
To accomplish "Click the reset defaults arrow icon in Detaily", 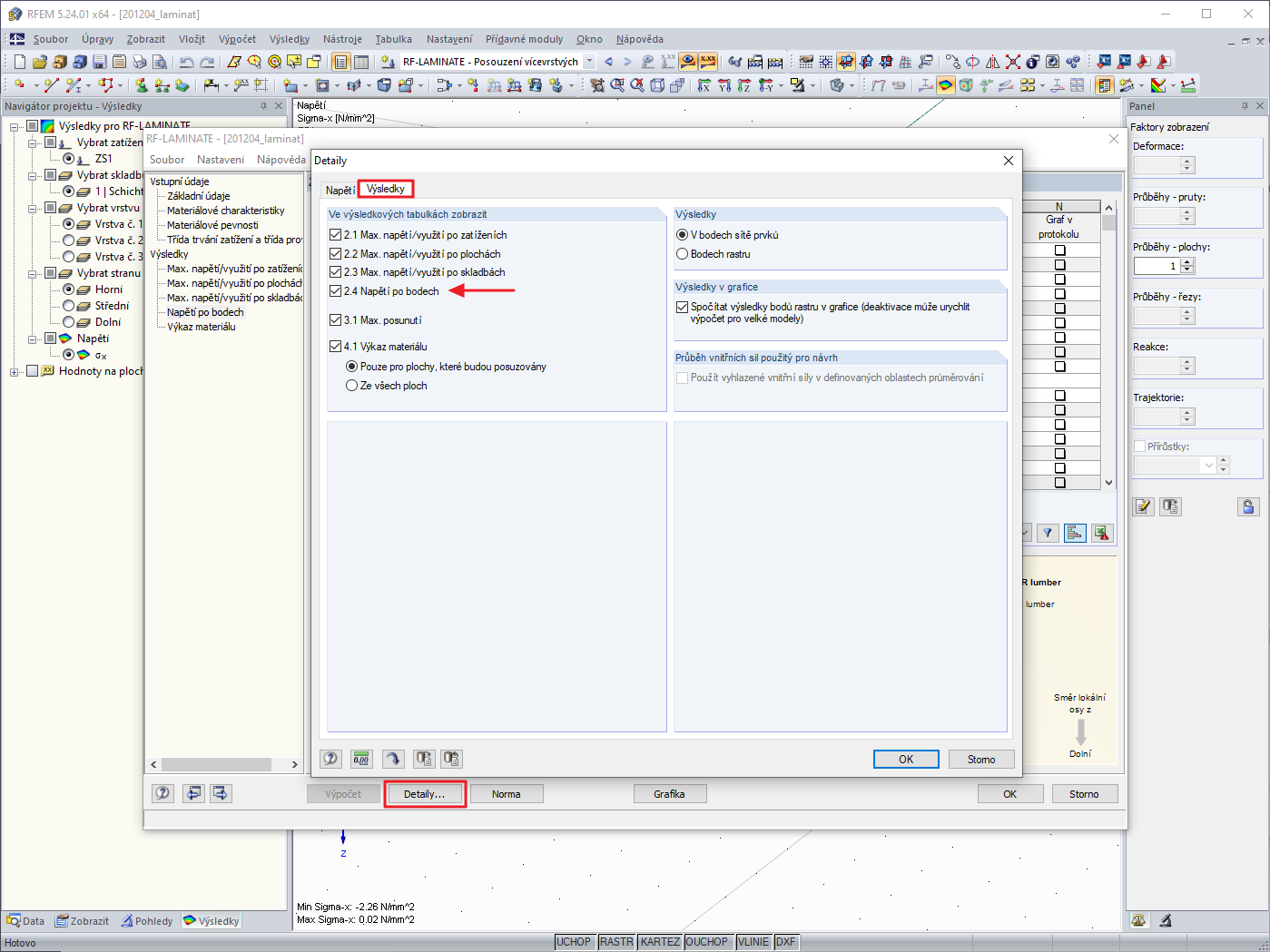I will (392, 759).
